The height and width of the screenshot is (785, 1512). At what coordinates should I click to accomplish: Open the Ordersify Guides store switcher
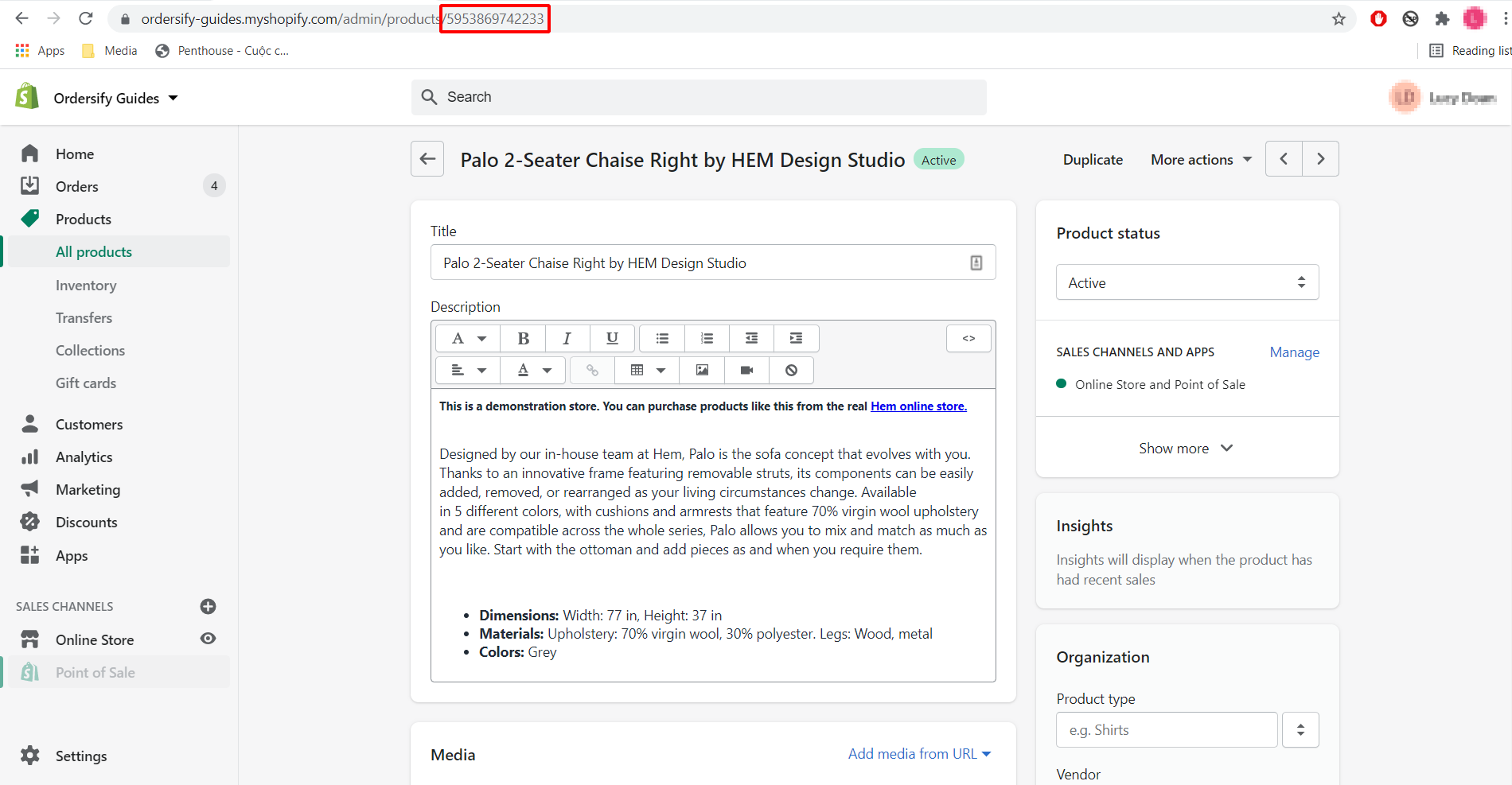click(x=115, y=98)
